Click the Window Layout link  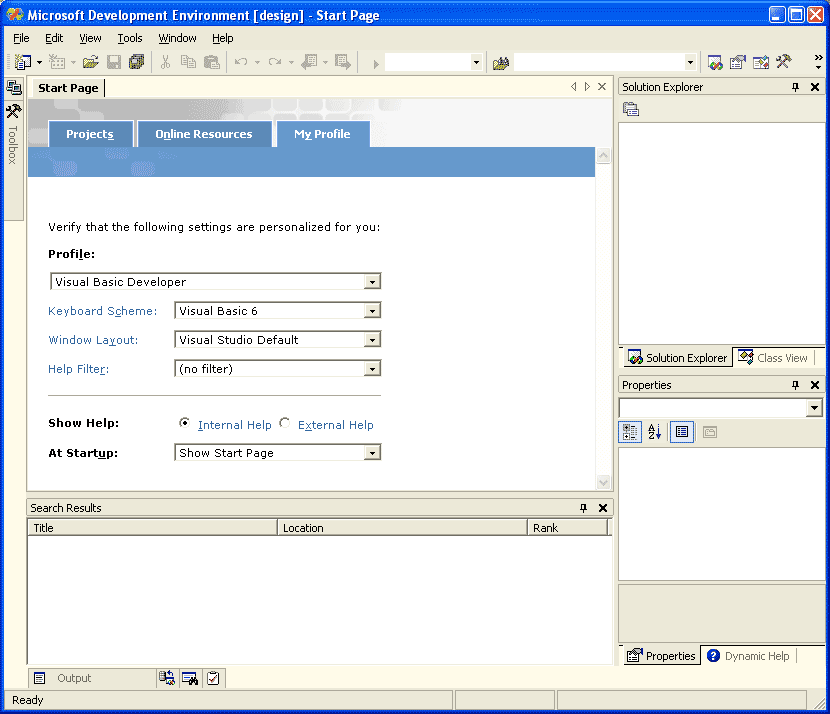coord(93,340)
